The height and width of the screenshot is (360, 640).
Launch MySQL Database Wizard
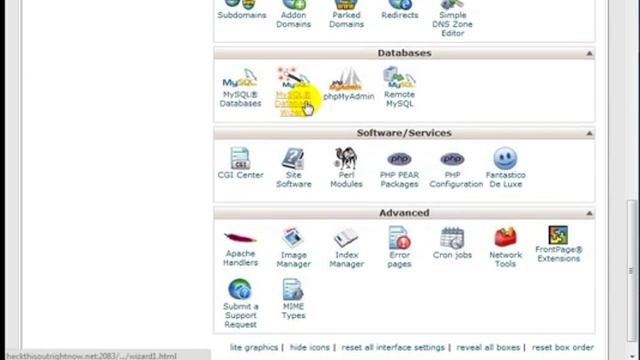click(293, 92)
